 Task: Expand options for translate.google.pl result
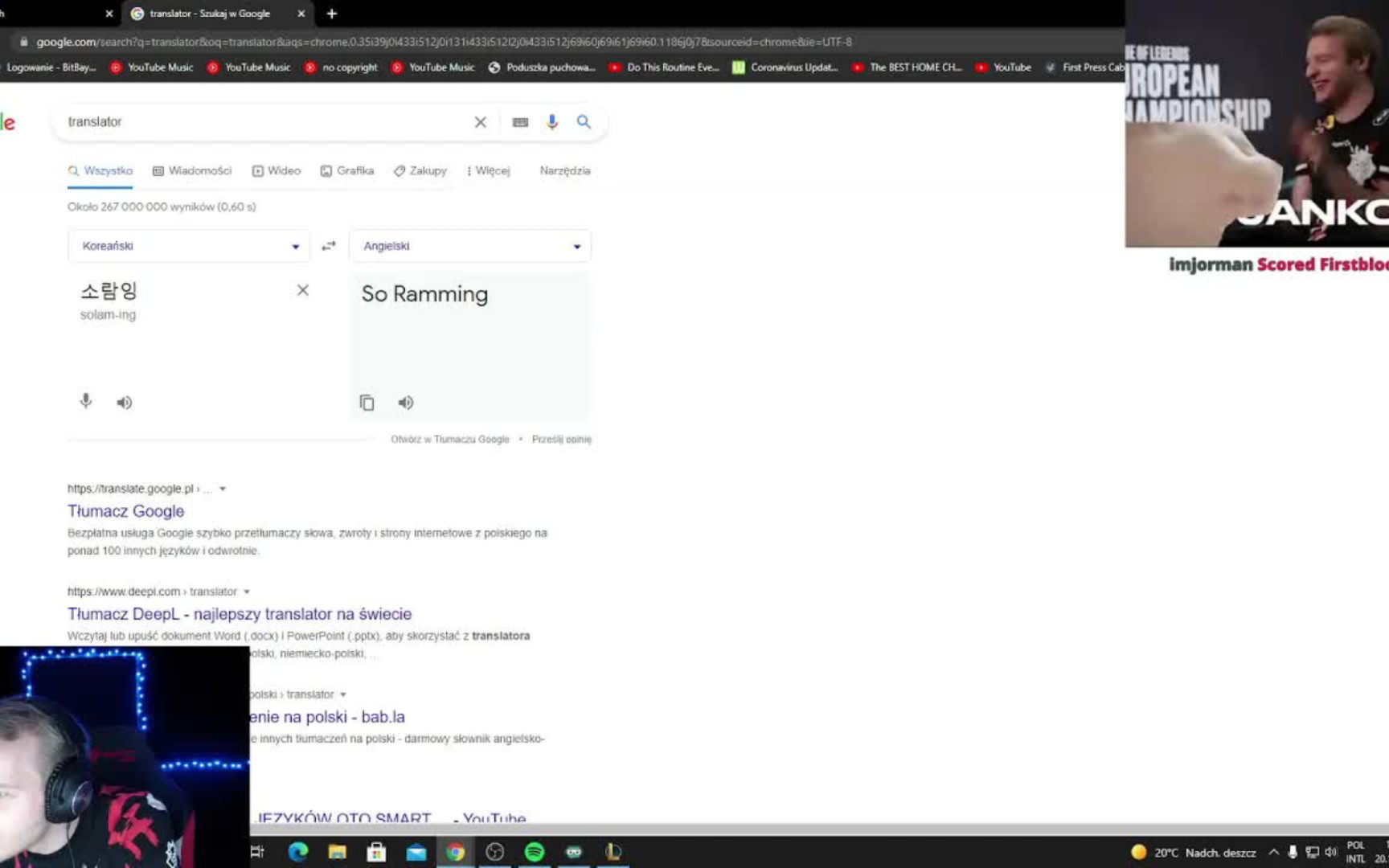coord(223,489)
